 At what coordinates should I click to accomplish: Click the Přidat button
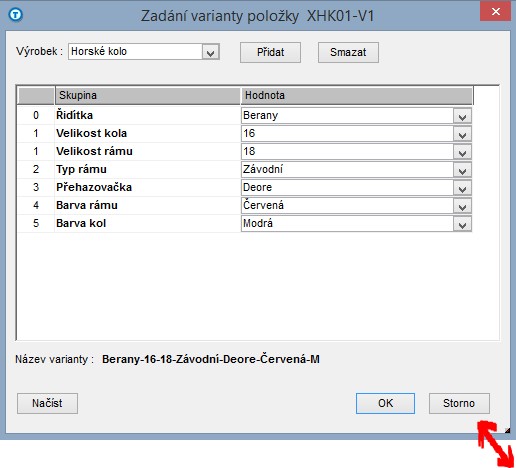point(270,52)
